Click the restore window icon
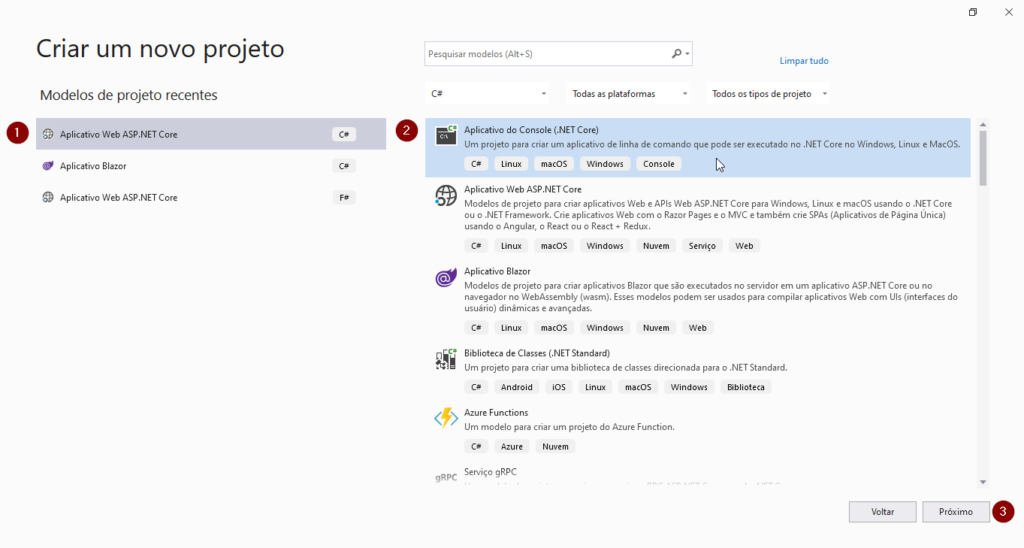The height and width of the screenshot is (548, 1024). pyautogui.click(x=972, y=12)
